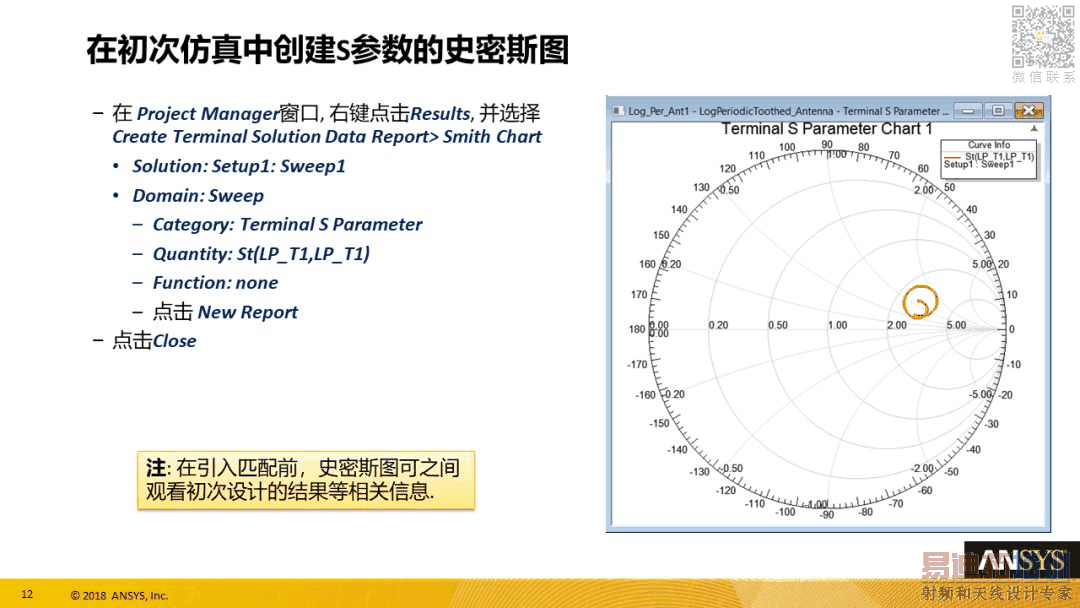
Task: Close the Terminal S Parameter window
Action: click(1028, 110)
